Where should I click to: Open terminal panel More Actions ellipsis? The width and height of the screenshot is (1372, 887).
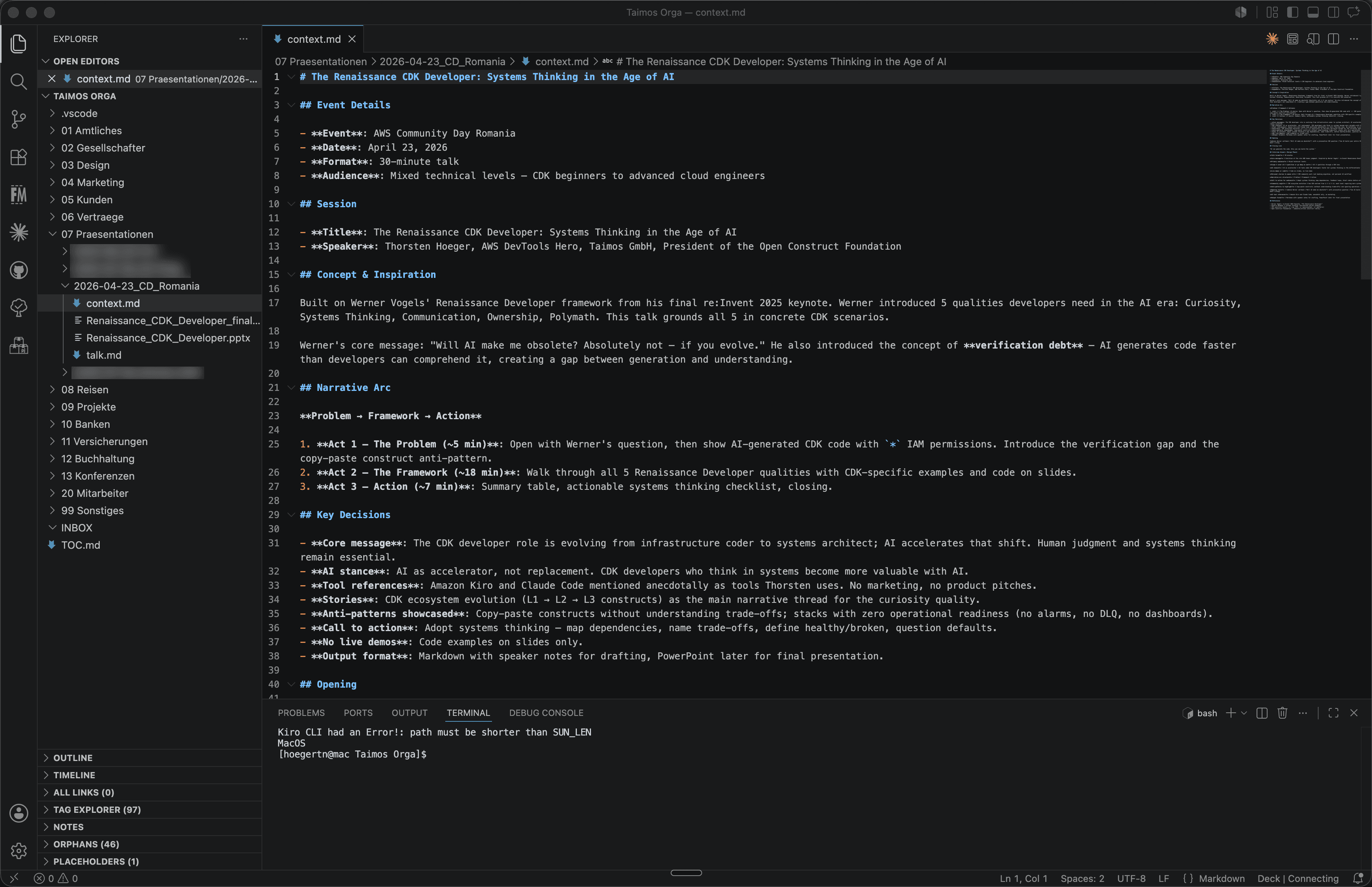[1303, 713]
